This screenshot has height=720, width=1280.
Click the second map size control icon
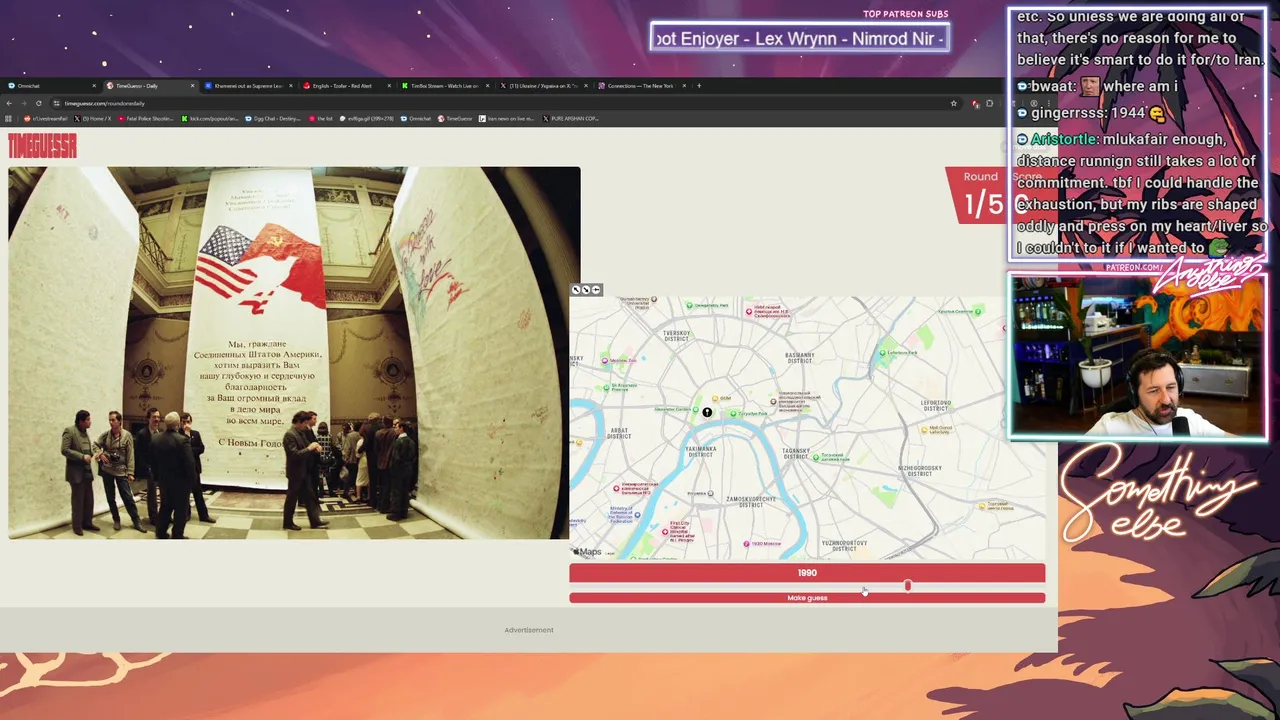click(x=586, y=290)
